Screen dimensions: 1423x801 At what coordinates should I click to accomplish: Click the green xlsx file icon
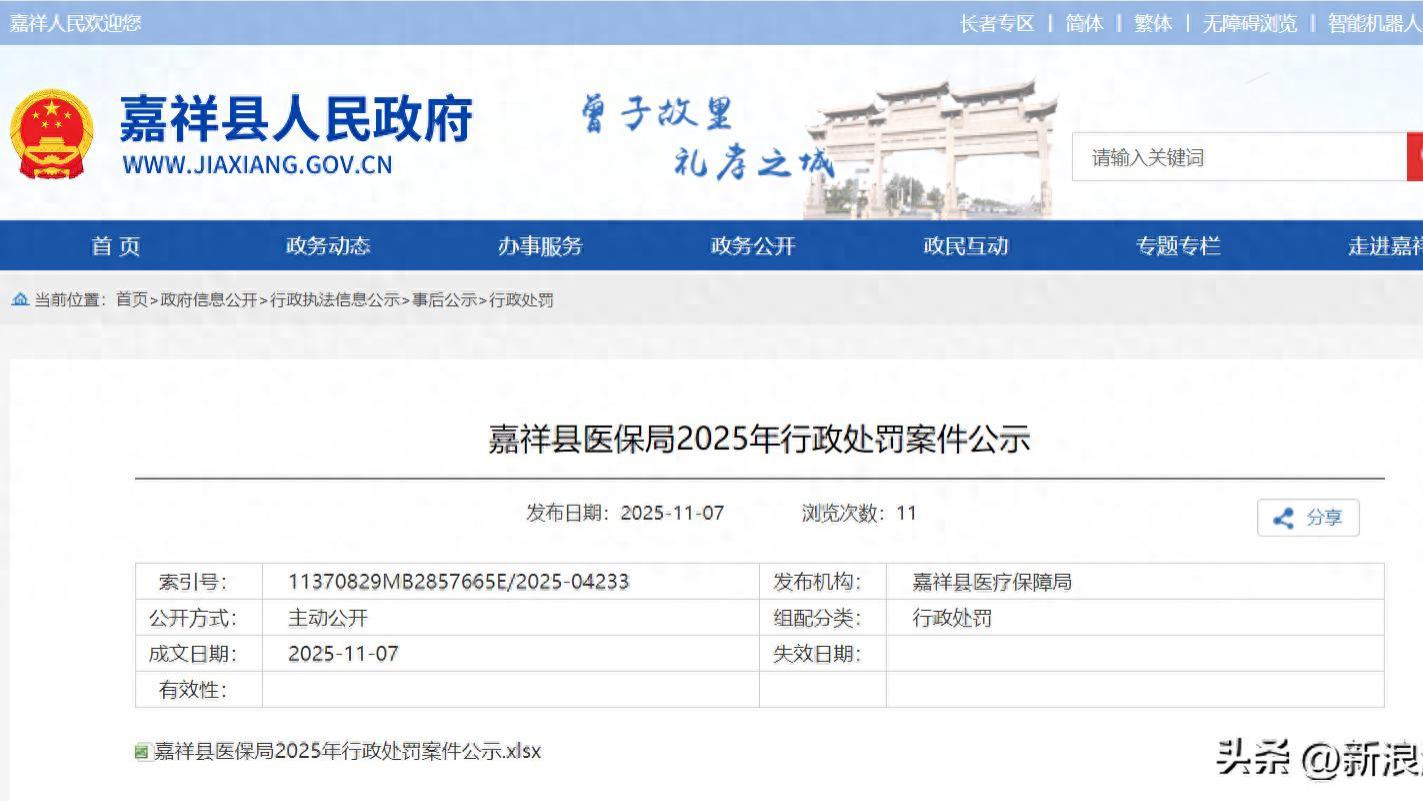click(x=144, y=751)
